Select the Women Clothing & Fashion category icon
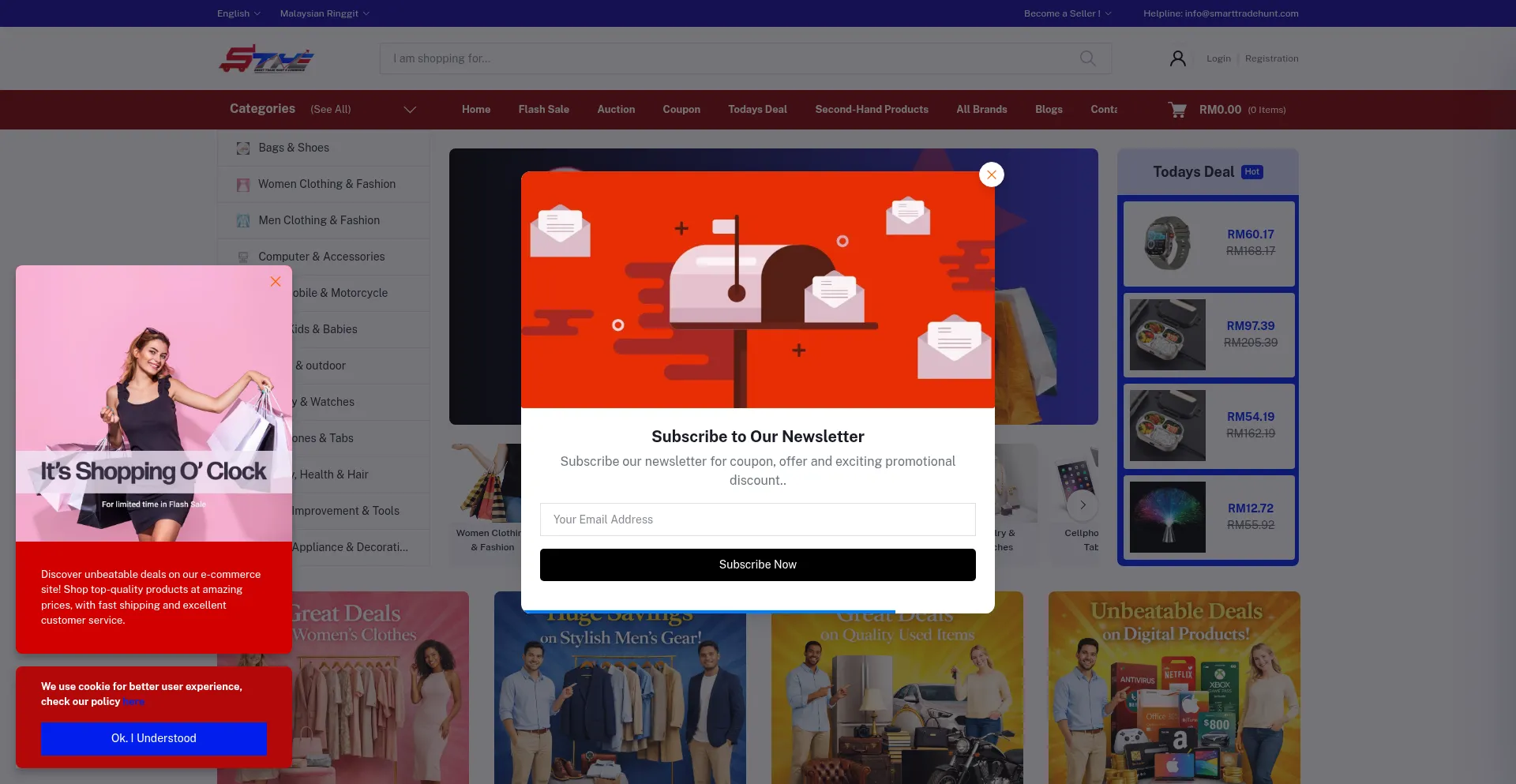The height and width of the screenshot is (784, 1516). tap(243, 185)
